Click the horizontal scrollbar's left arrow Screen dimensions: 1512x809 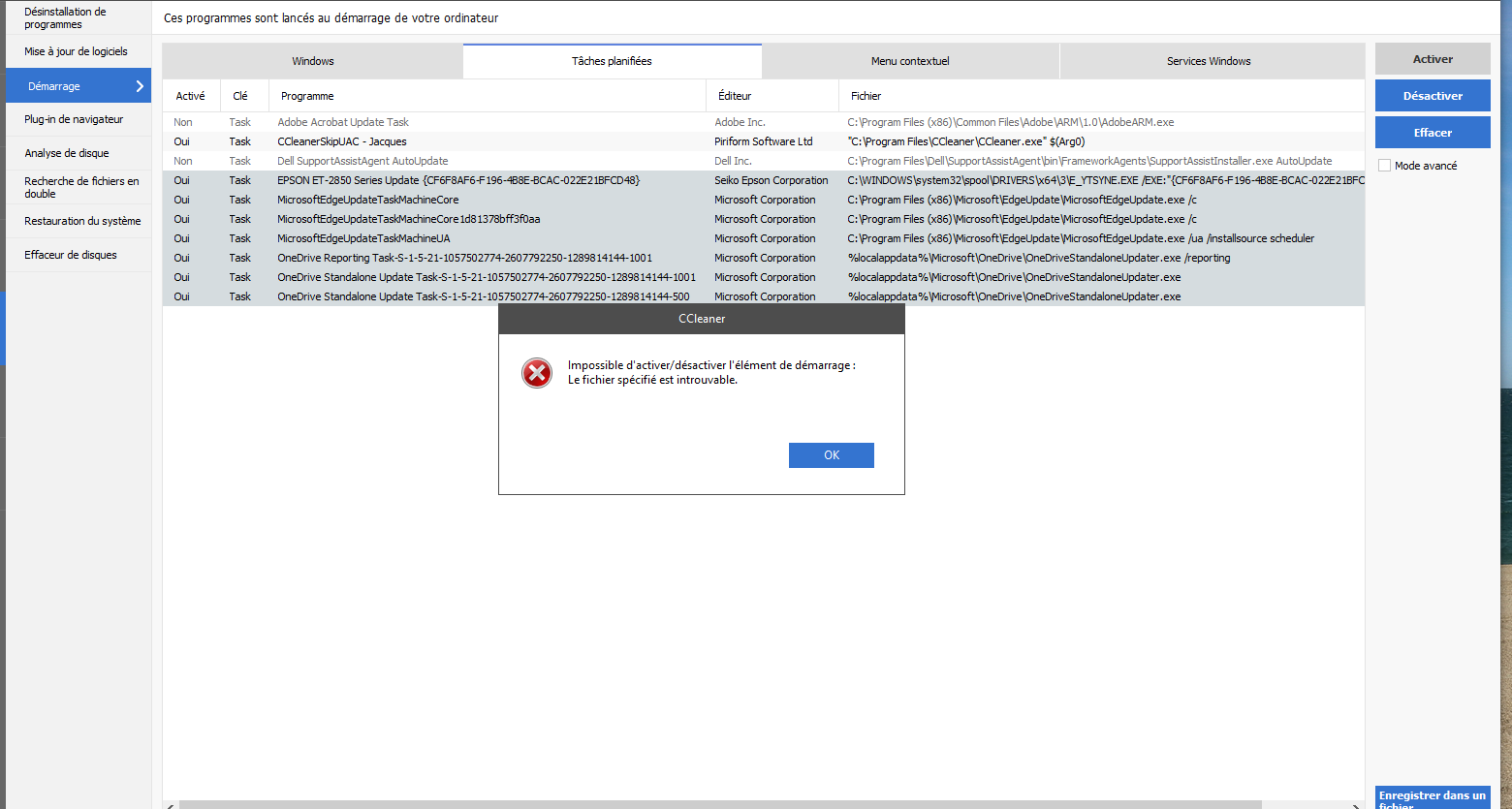point(171,804)
